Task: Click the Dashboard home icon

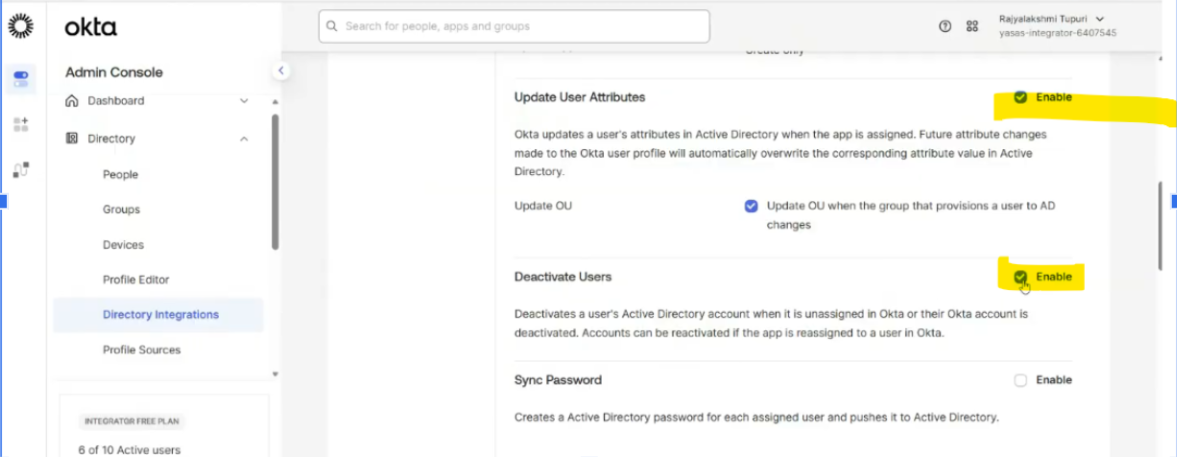Action: pos(71,101)
